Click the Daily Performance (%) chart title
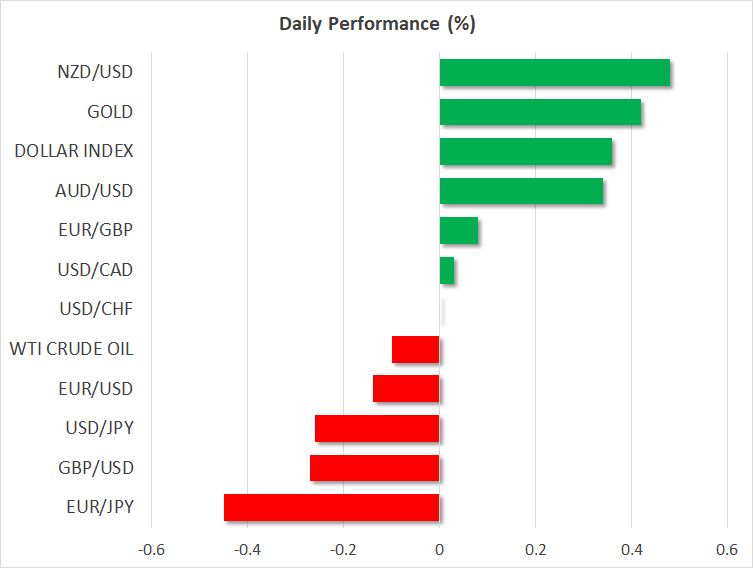 (376, 24)
